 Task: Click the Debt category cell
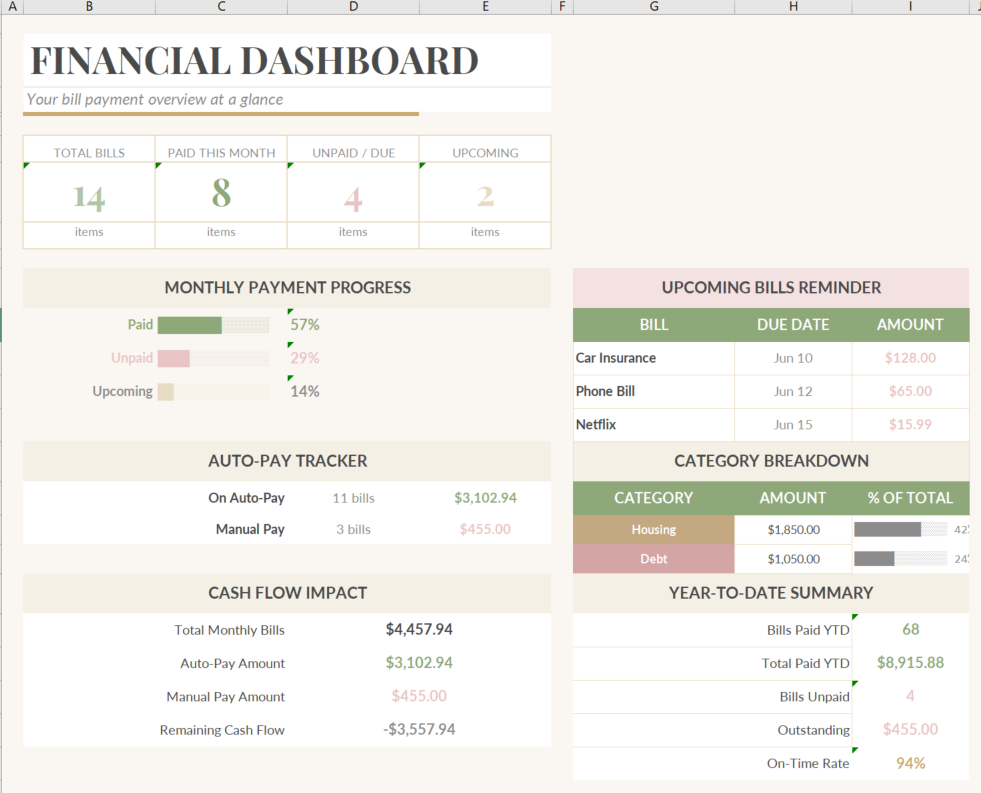click(x=654, y=559)
